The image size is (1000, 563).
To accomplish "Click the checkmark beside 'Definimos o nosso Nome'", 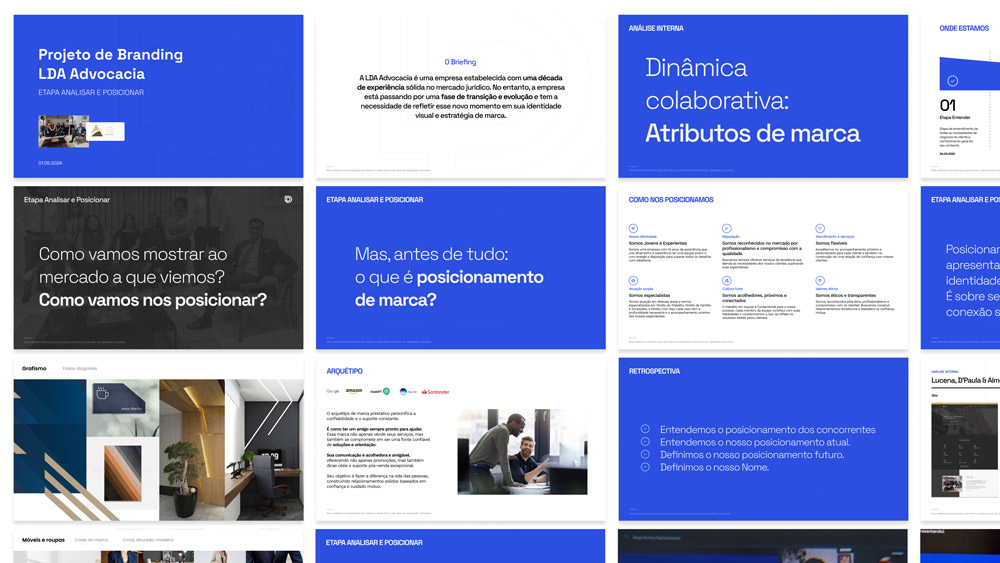I will click(645, 467).
